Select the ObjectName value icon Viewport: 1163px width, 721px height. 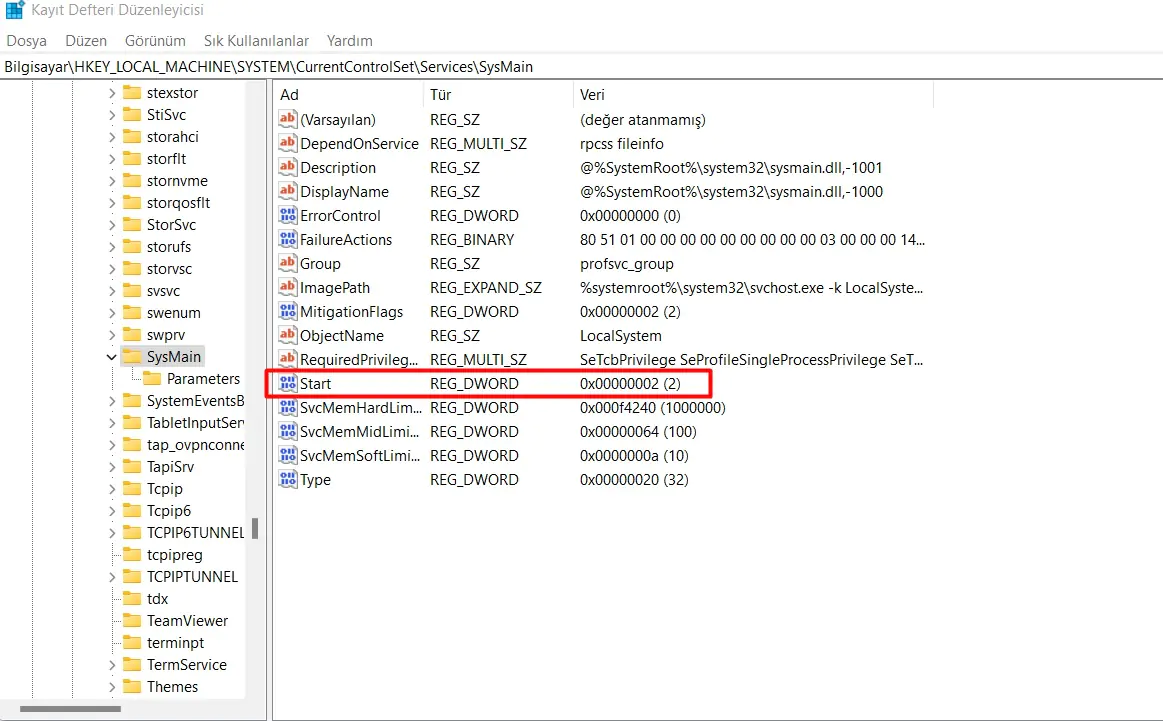click(287, 335)
